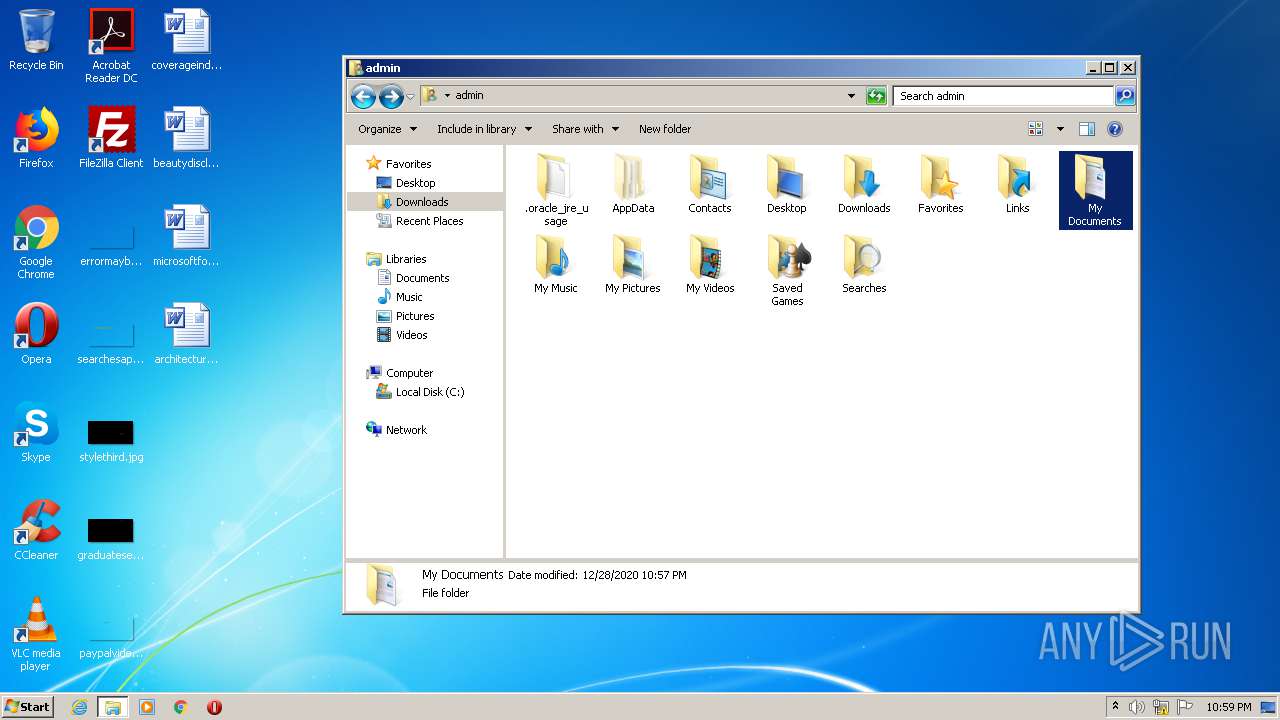Viewport: 1280px width, 720px height.
Task: Launch Internet Explorer from taskbar
Action: 79,707
